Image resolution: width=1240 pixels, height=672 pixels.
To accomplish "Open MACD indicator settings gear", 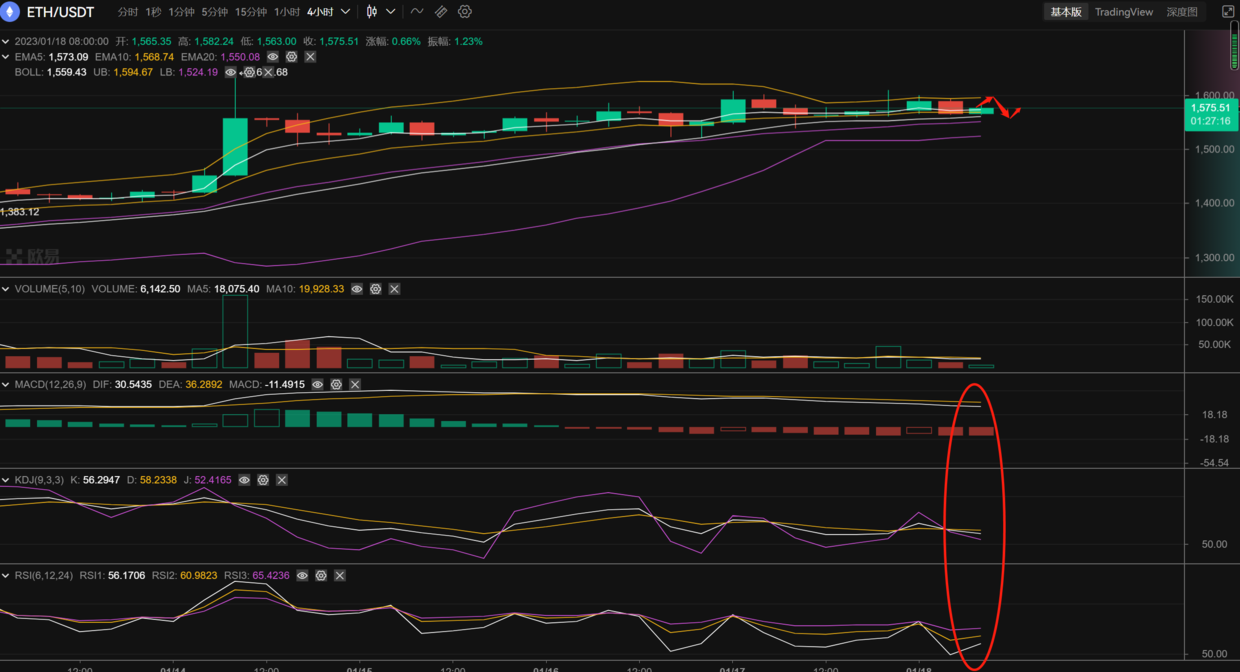I will click(x=336, y=384).
